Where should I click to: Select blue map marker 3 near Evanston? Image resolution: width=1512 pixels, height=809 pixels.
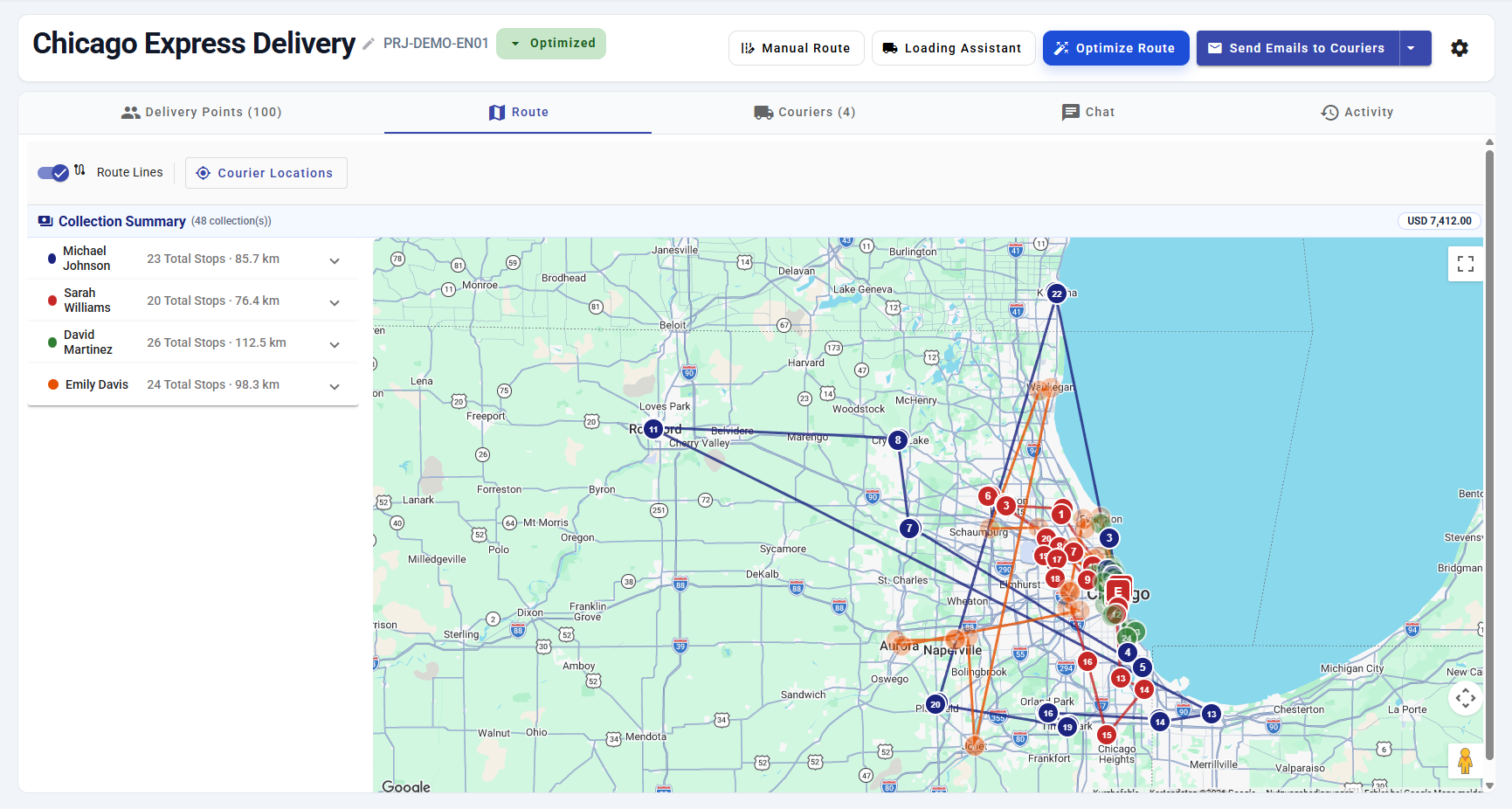(x=1109, y=538)
